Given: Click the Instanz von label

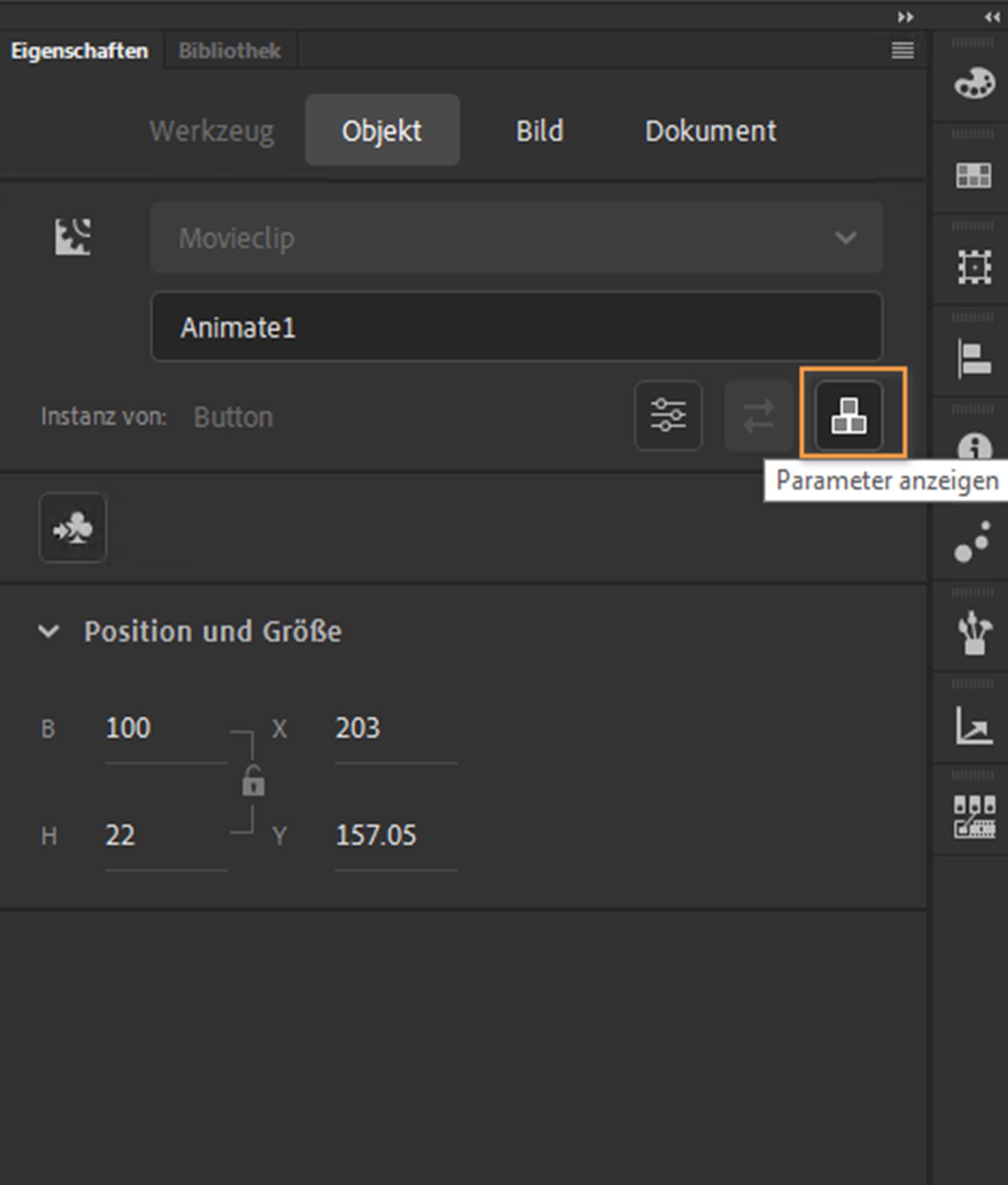Looking at the screenshot, I should pyautogui.click(x=103, y=417).
